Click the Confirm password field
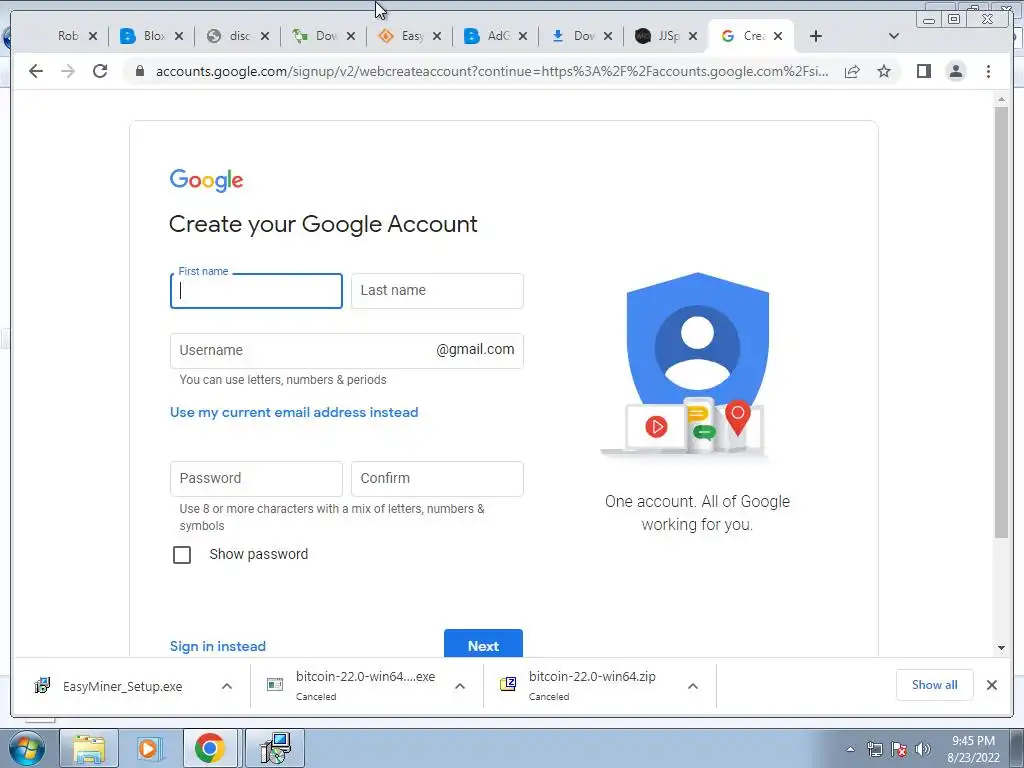This screenshot has width=1024, height=768. 437,479
